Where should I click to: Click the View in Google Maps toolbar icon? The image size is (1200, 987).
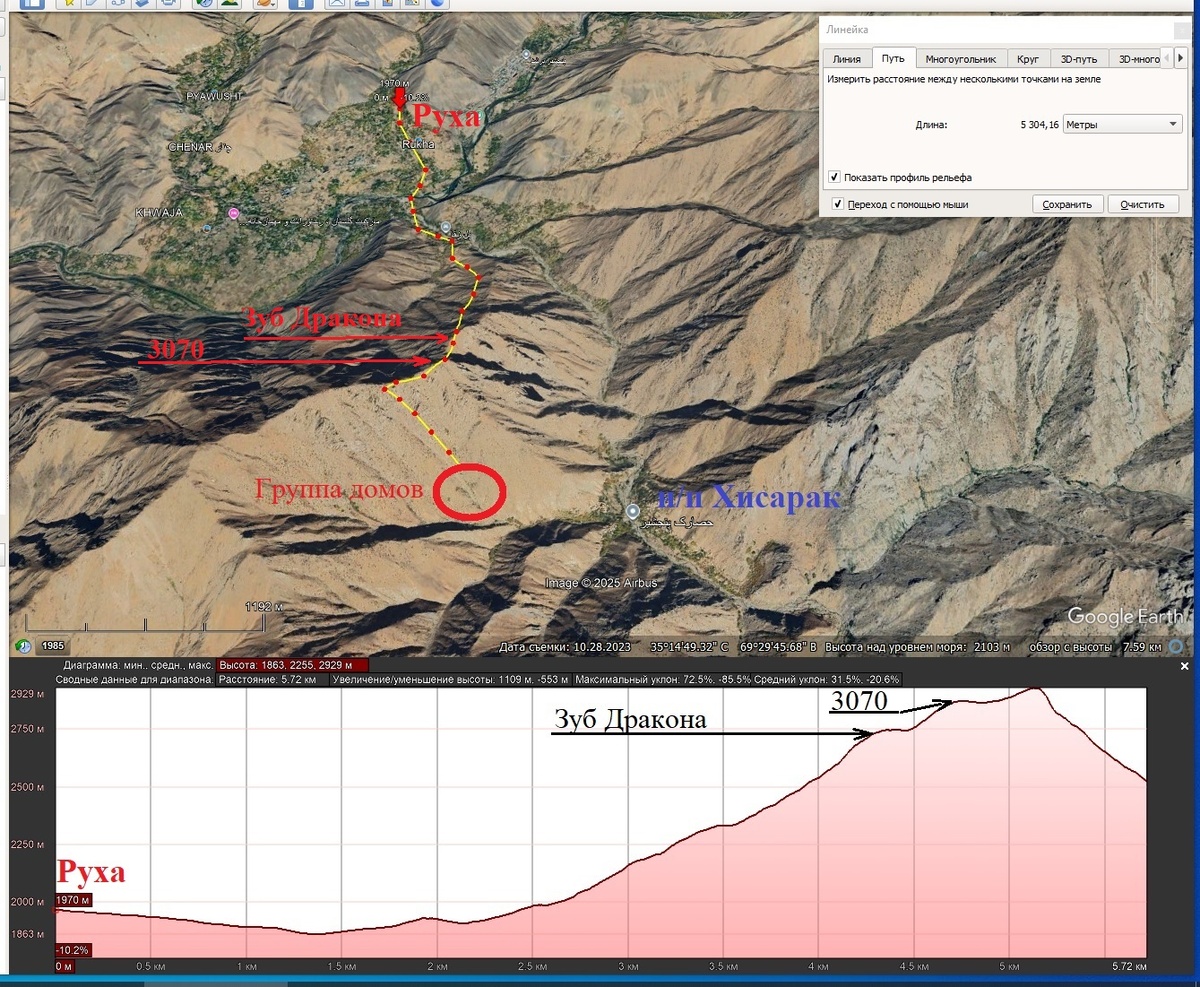410,4
